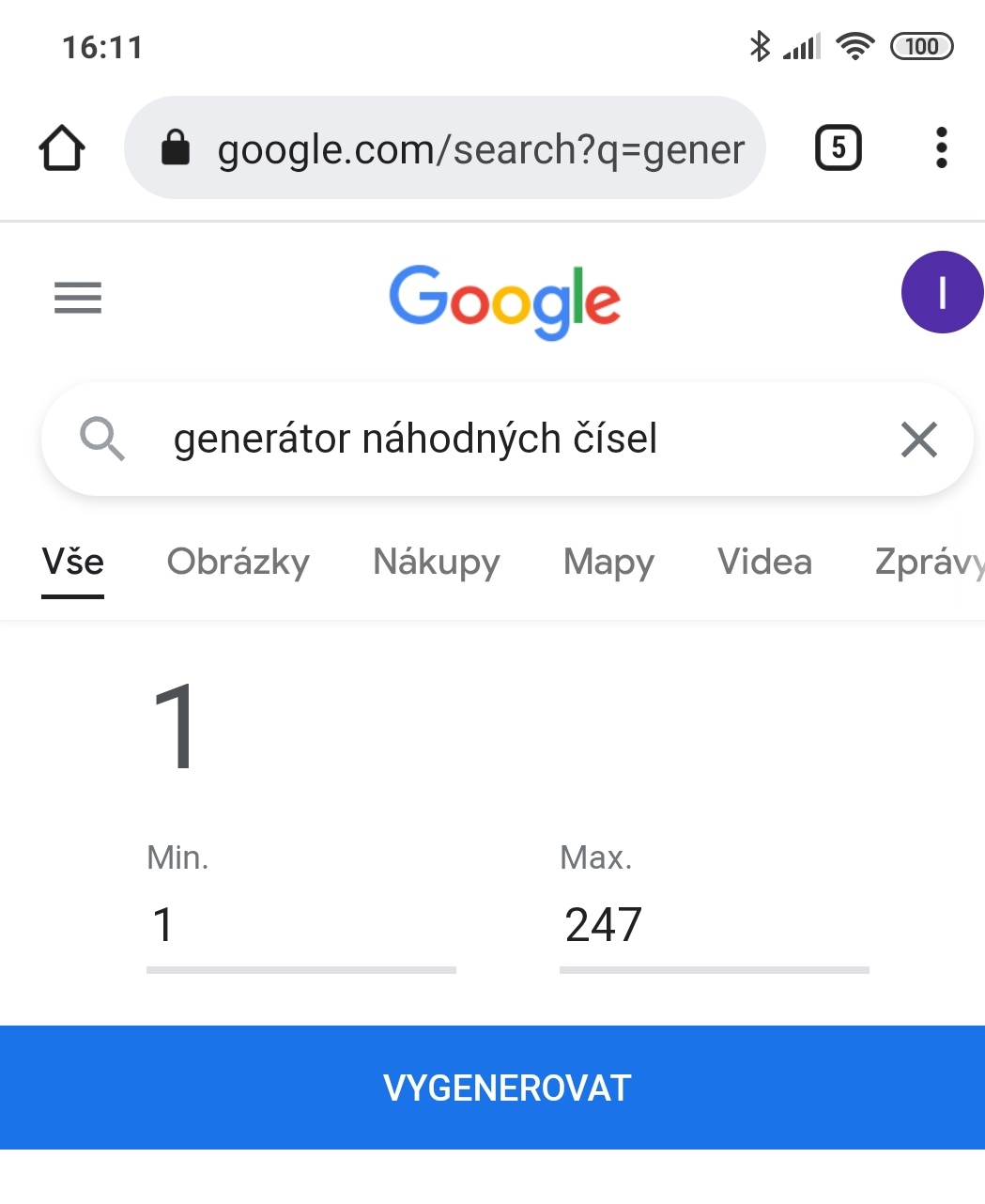Edit the Max. value field

(714, 925)
